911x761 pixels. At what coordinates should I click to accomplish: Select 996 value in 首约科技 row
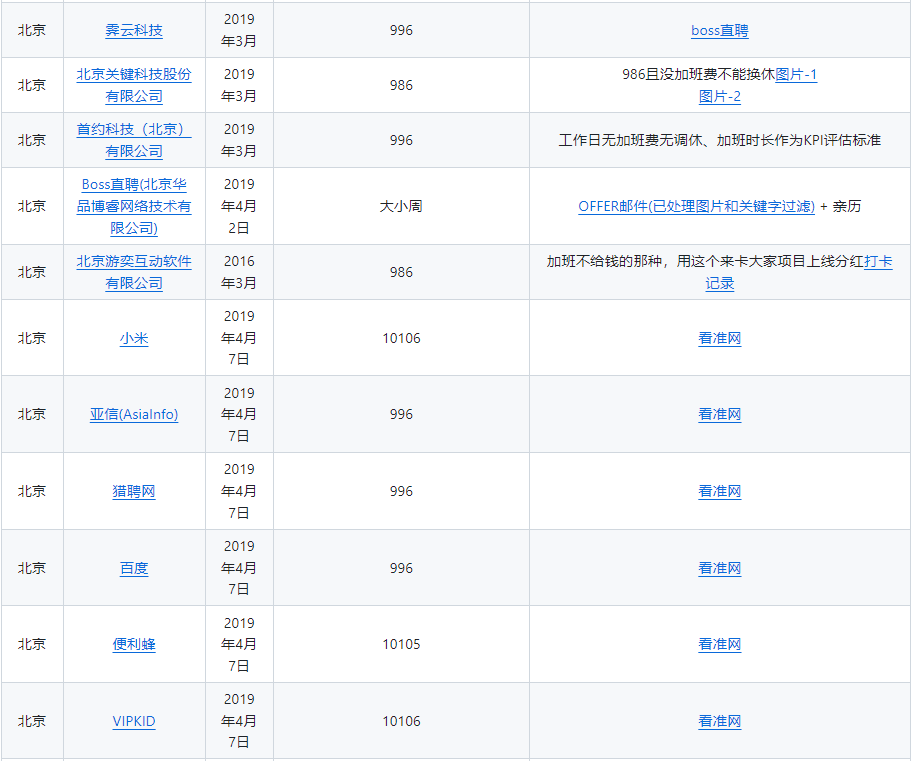point(401,140)
